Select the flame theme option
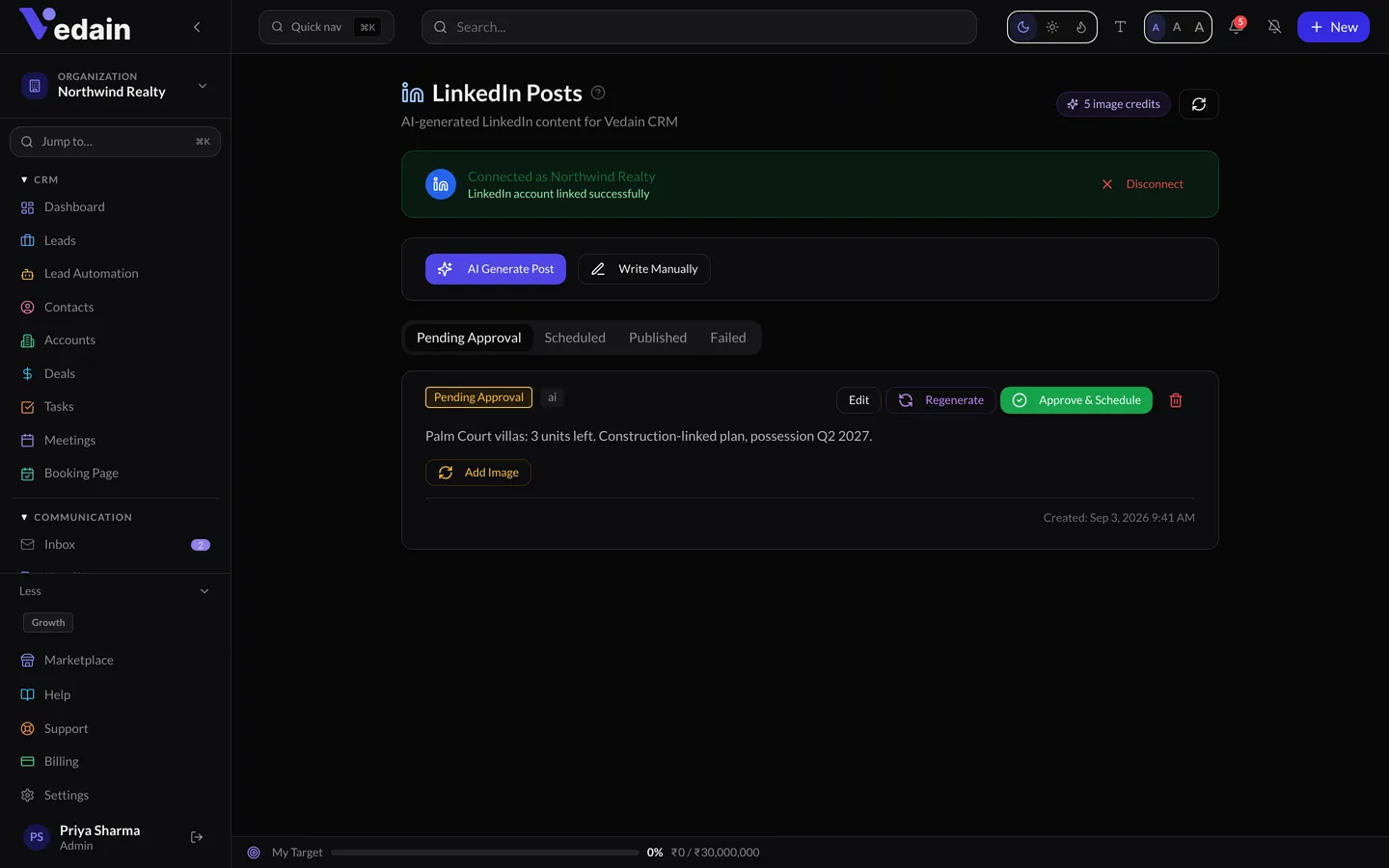 (1081, 27)
